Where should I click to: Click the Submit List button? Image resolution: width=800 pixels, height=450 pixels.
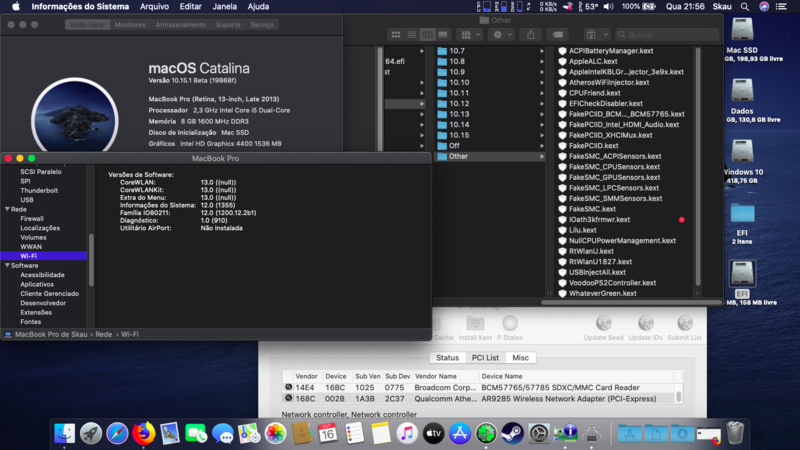(x=685, y=328)
